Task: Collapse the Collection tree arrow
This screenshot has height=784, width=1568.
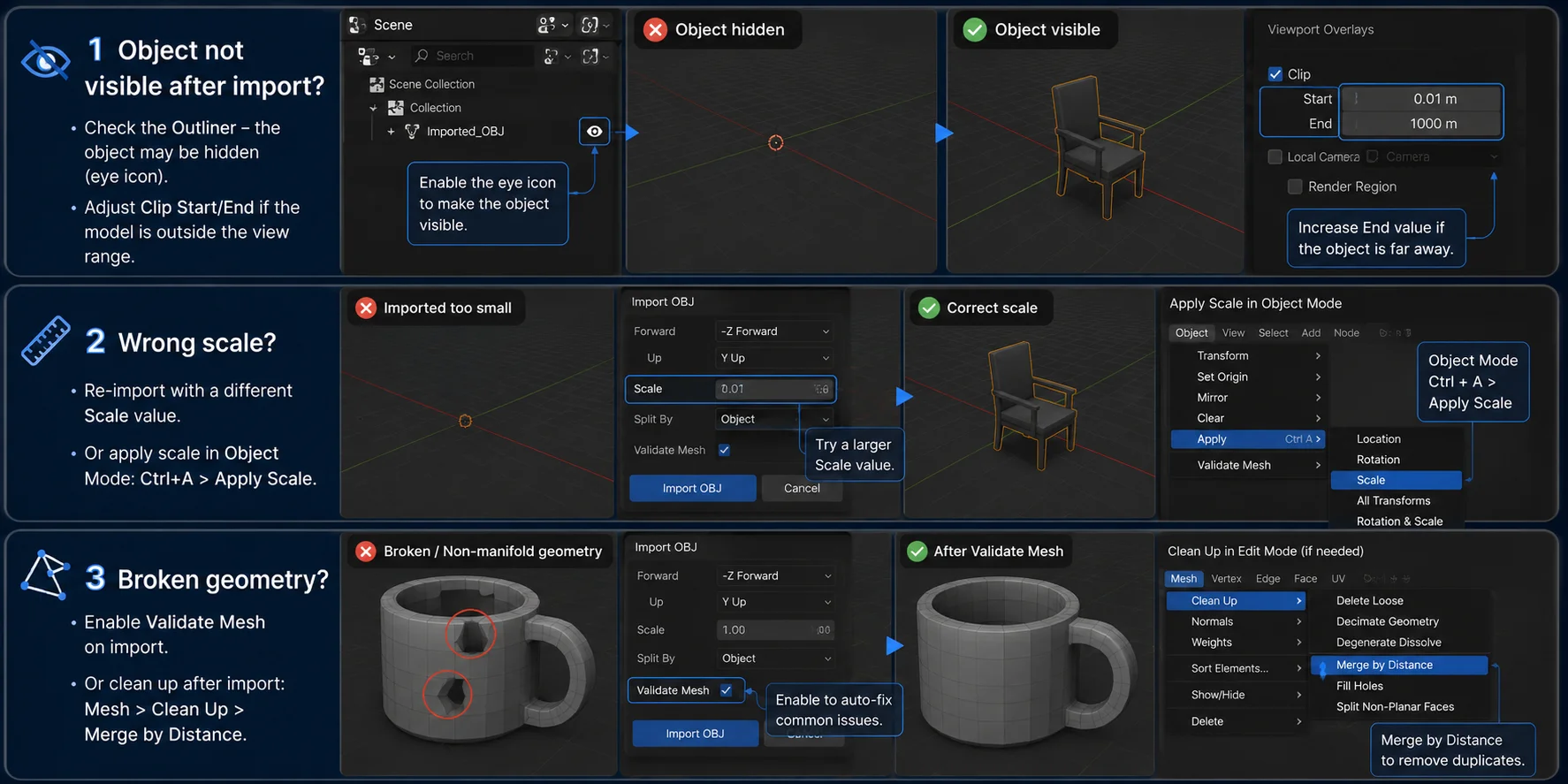Action: coord(373,108)
